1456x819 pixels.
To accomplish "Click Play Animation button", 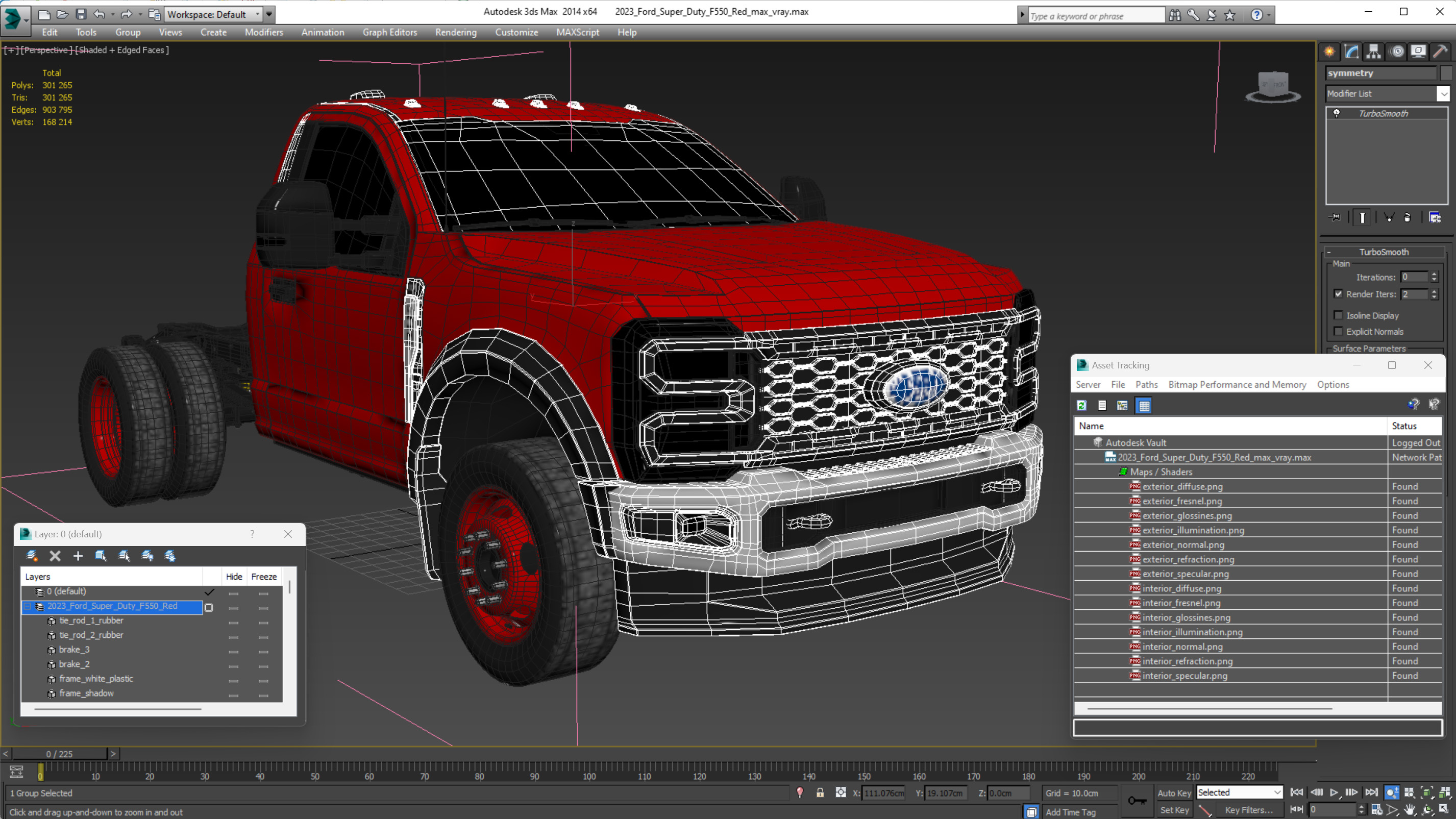I will coord(1334,792).
